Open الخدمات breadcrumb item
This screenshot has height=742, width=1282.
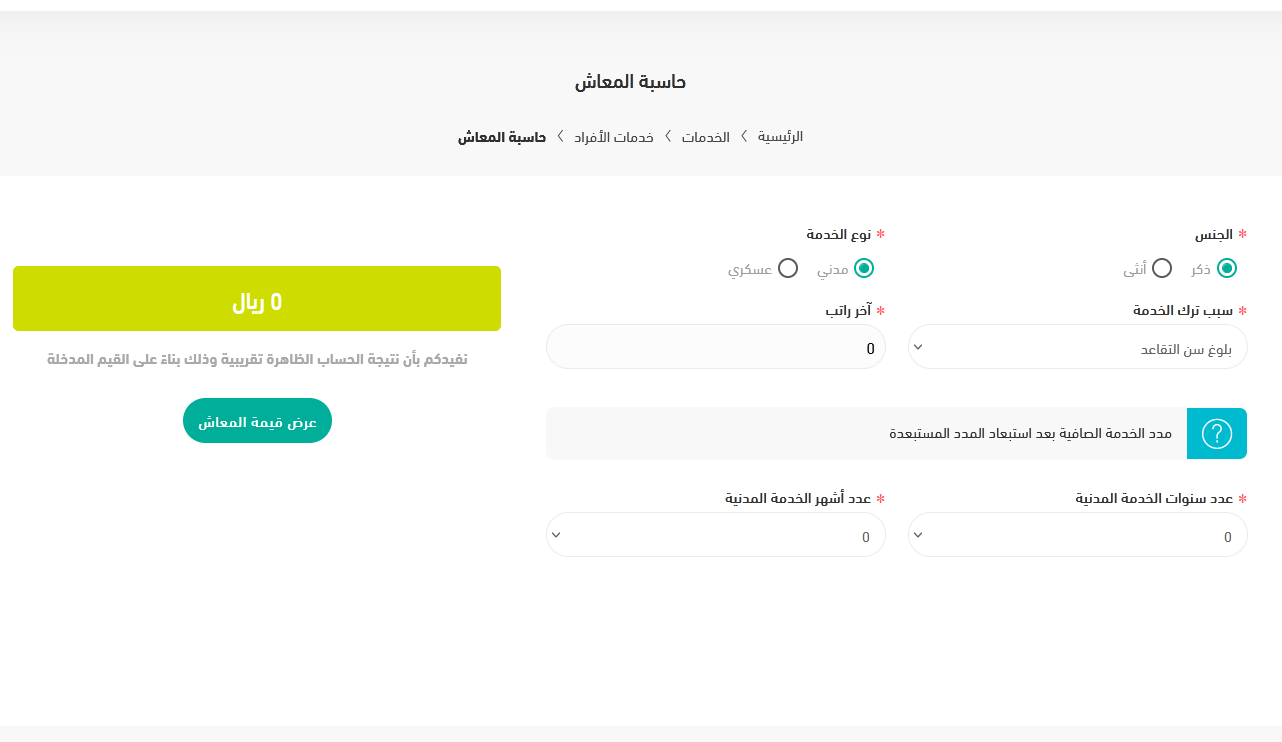point(706,136)
